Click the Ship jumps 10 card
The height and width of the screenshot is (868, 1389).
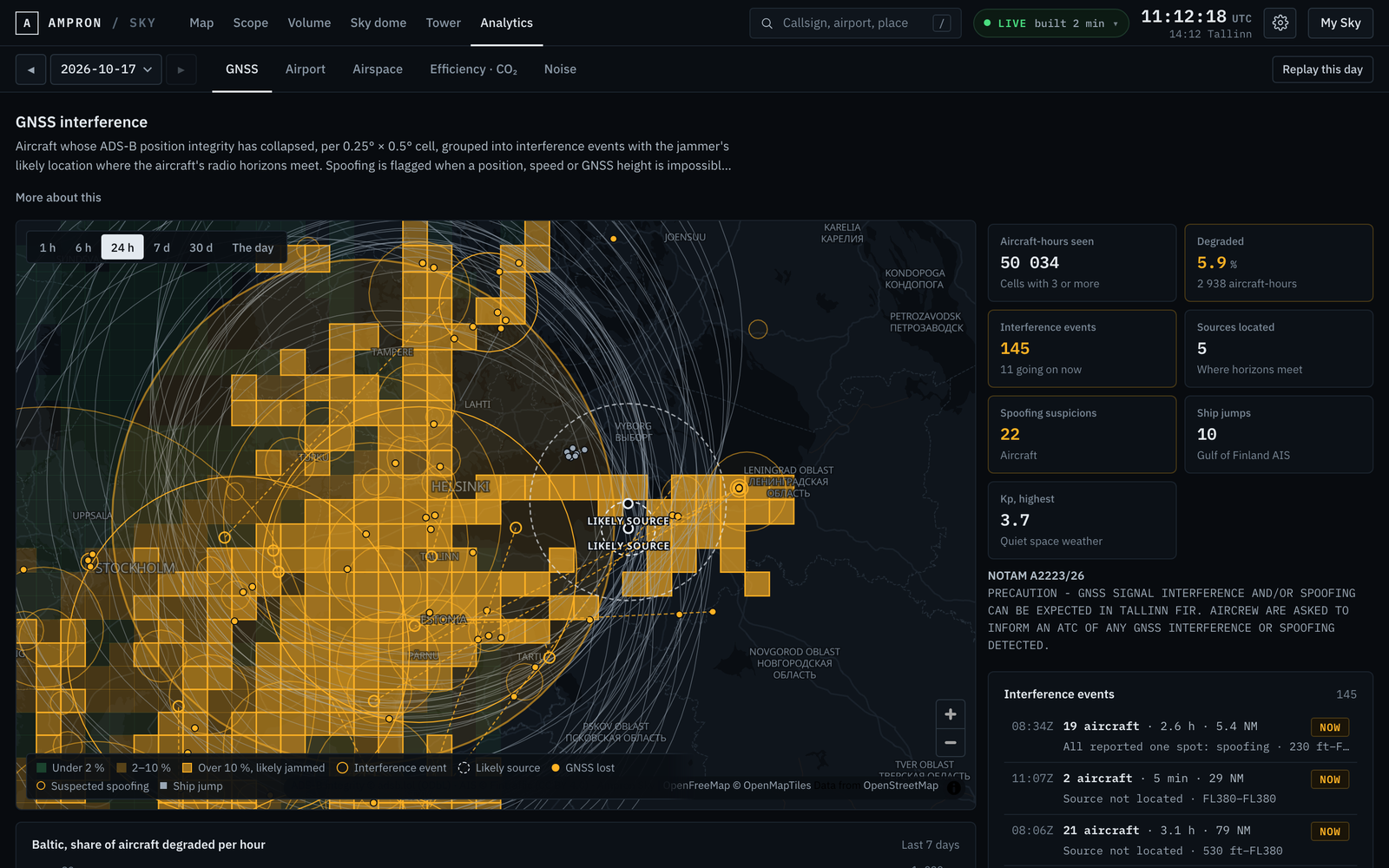coord(1279,434)
